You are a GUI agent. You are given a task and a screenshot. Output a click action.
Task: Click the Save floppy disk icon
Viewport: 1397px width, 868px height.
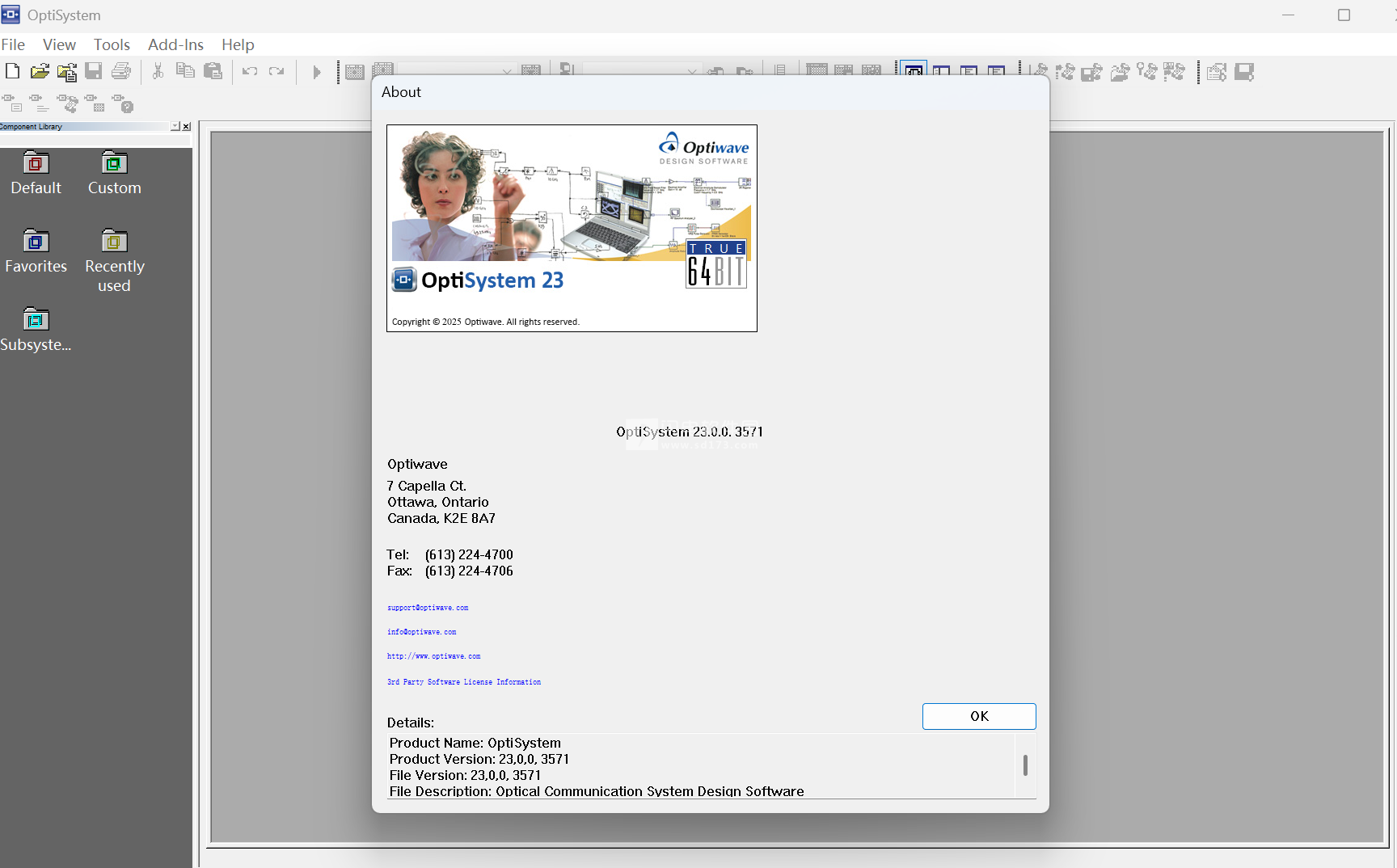[x=94, y=71]
